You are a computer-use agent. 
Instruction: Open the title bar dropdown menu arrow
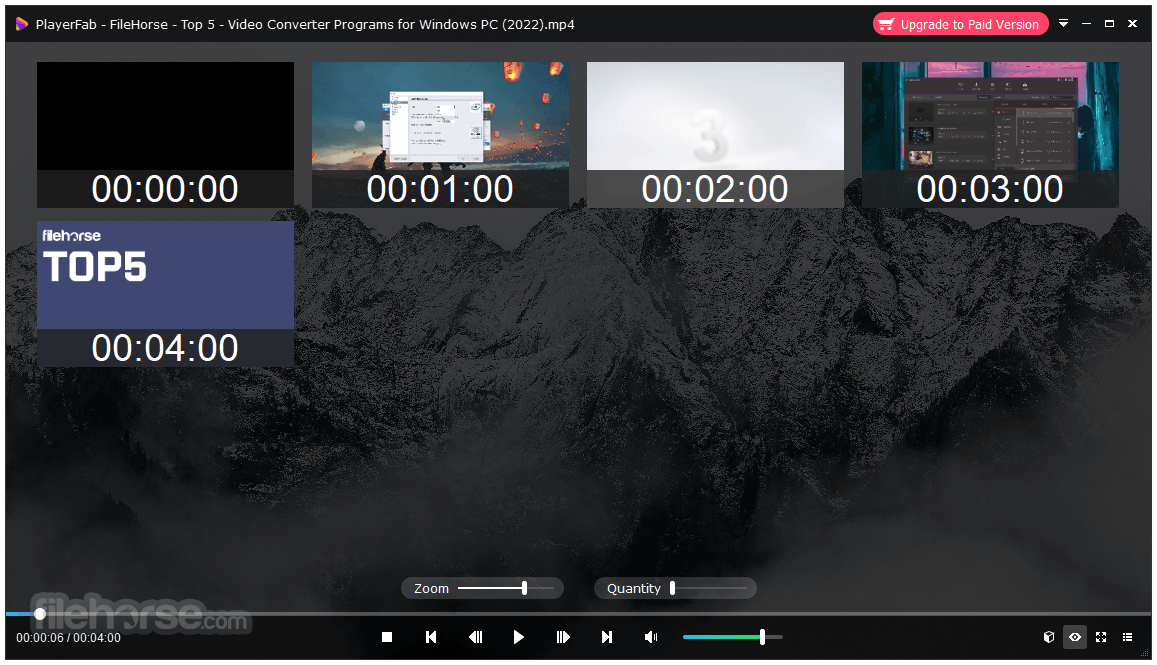1063,24
